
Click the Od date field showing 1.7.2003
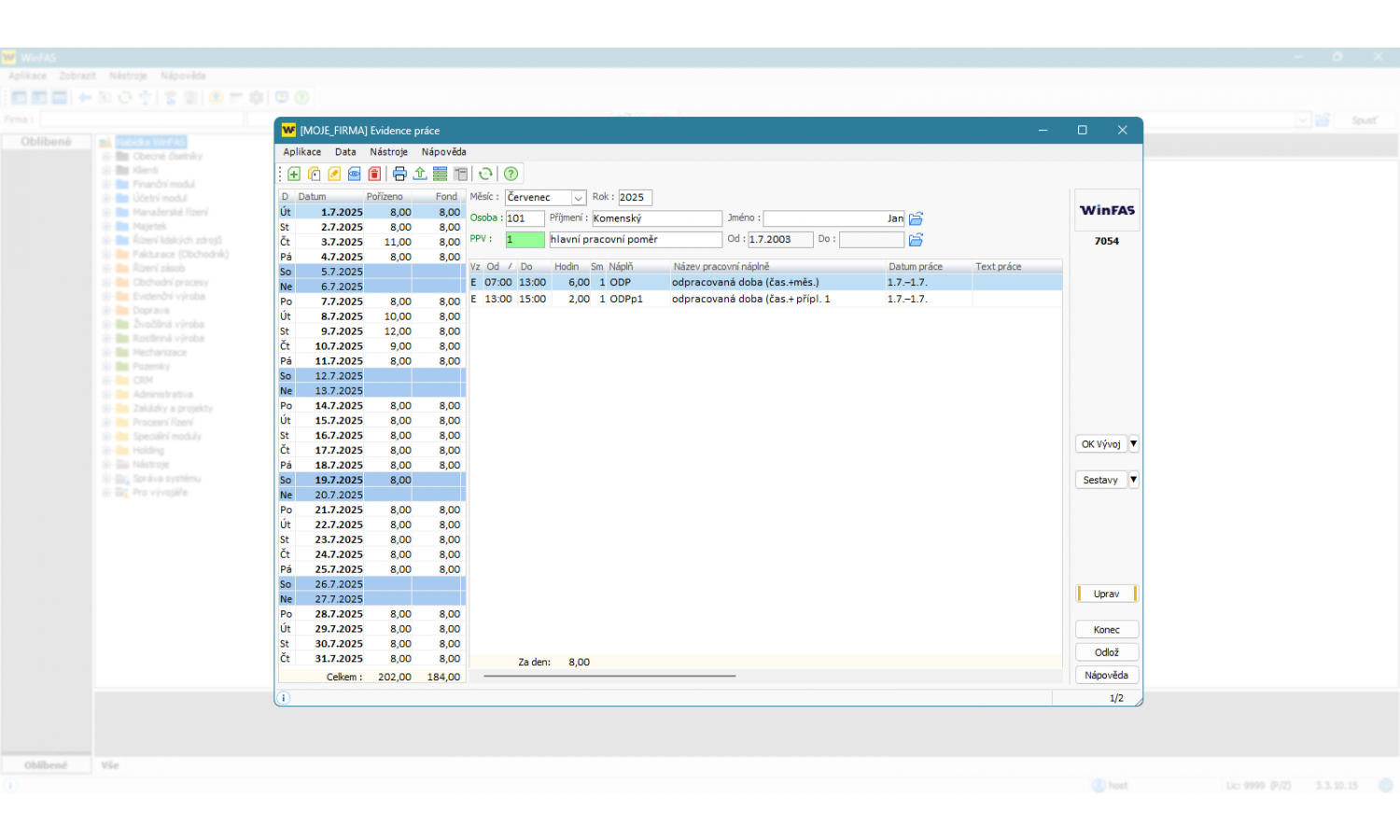pyautogui.click(x=780, y=240)
